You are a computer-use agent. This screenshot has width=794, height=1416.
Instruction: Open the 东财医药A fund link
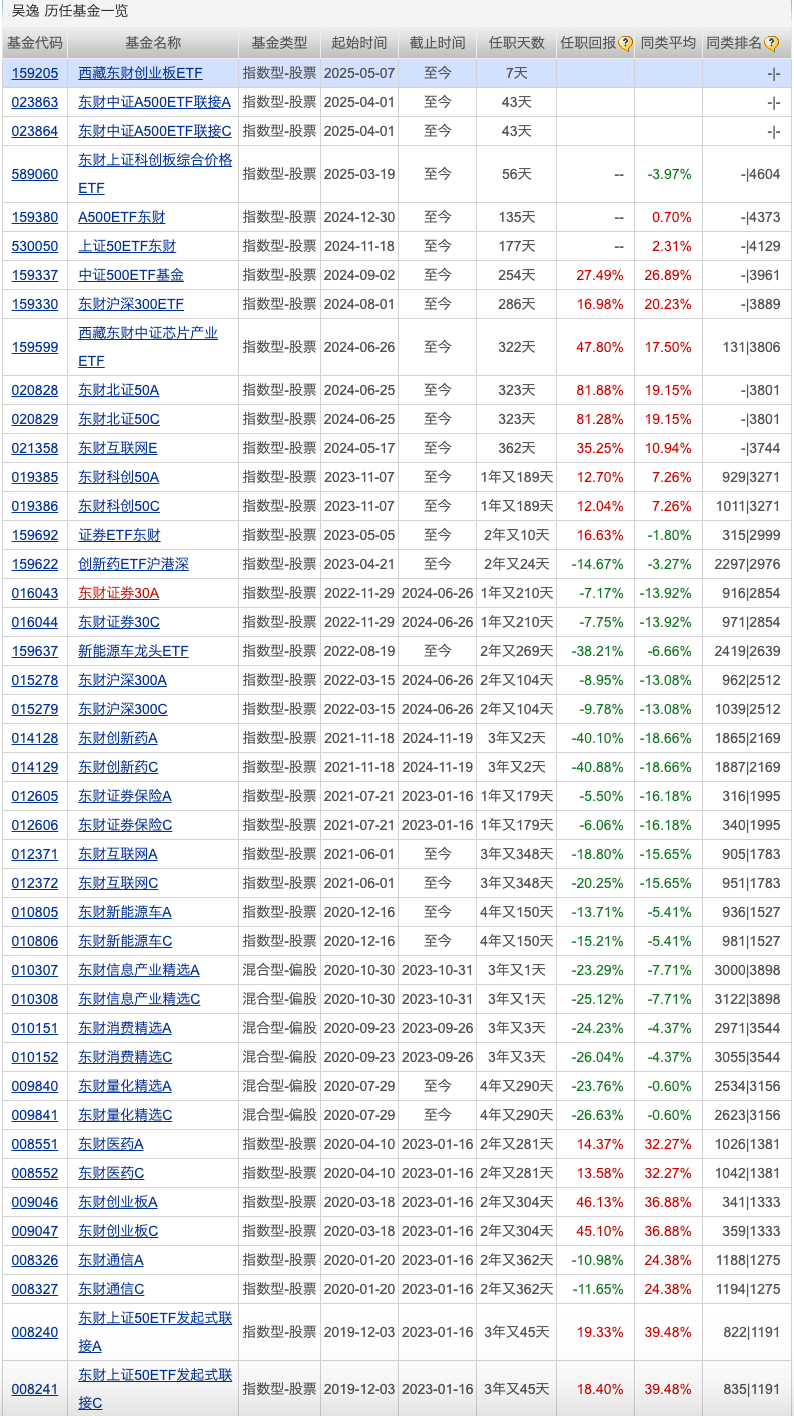tap(111, 1144)
